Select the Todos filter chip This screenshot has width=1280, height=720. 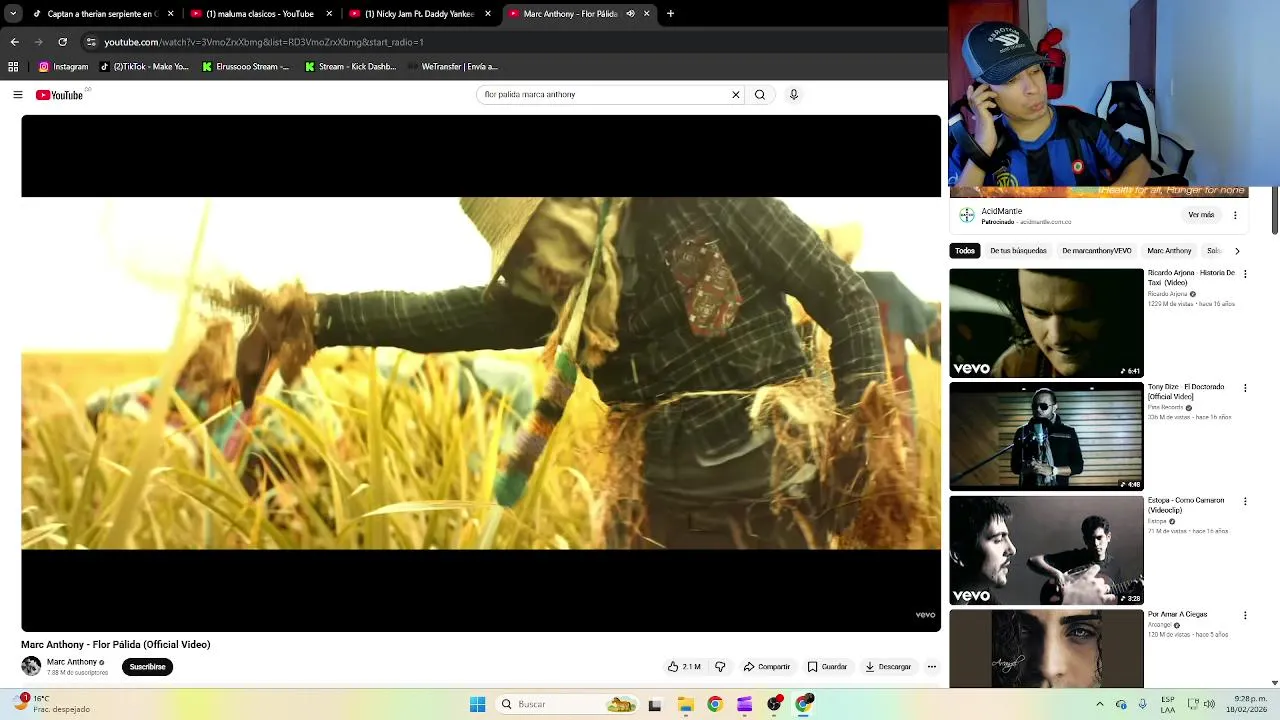pos(965,251)
